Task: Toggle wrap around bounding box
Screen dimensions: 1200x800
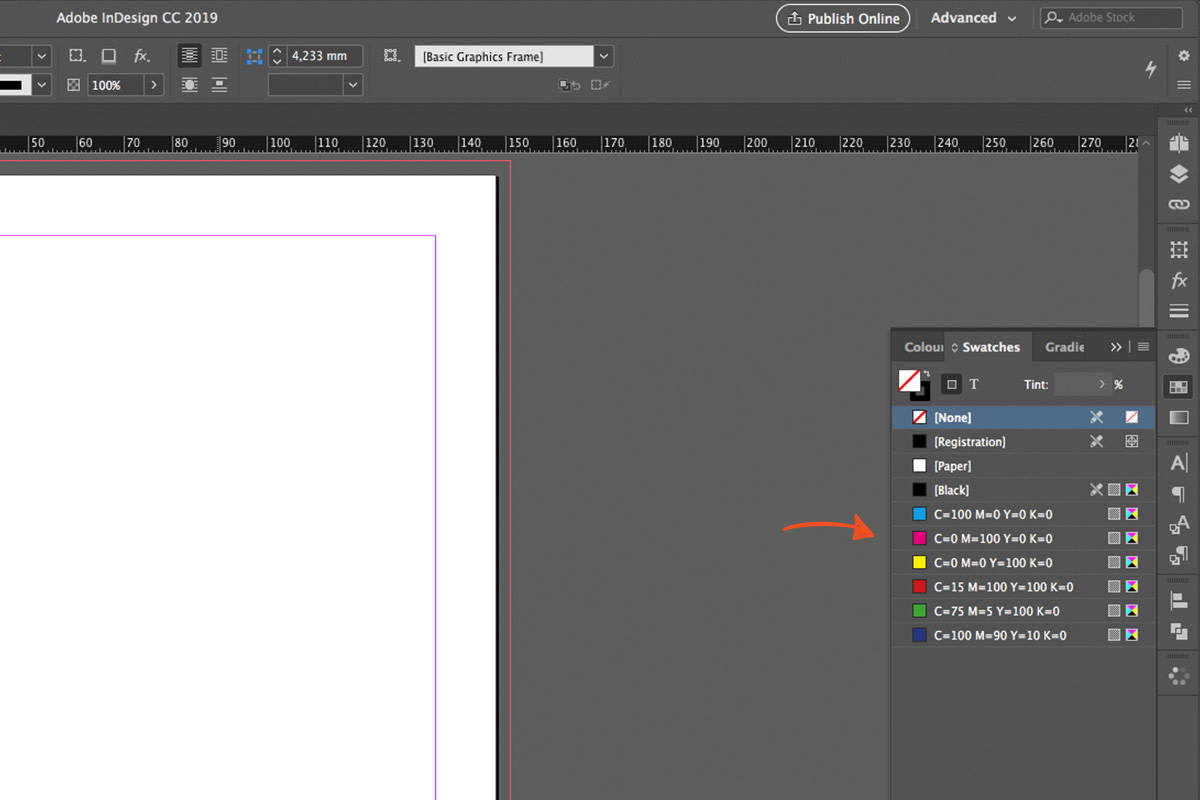Action: click(x=219, y=56)
